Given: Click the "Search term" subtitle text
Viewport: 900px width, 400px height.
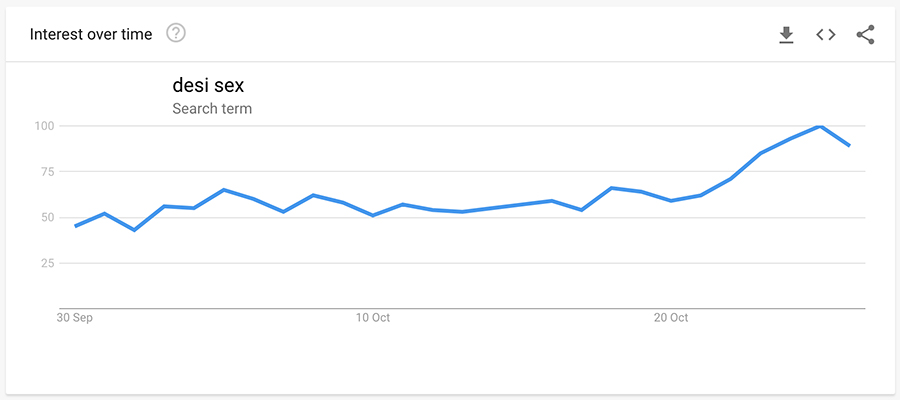Looking at the screenshot, I should 212,108.
